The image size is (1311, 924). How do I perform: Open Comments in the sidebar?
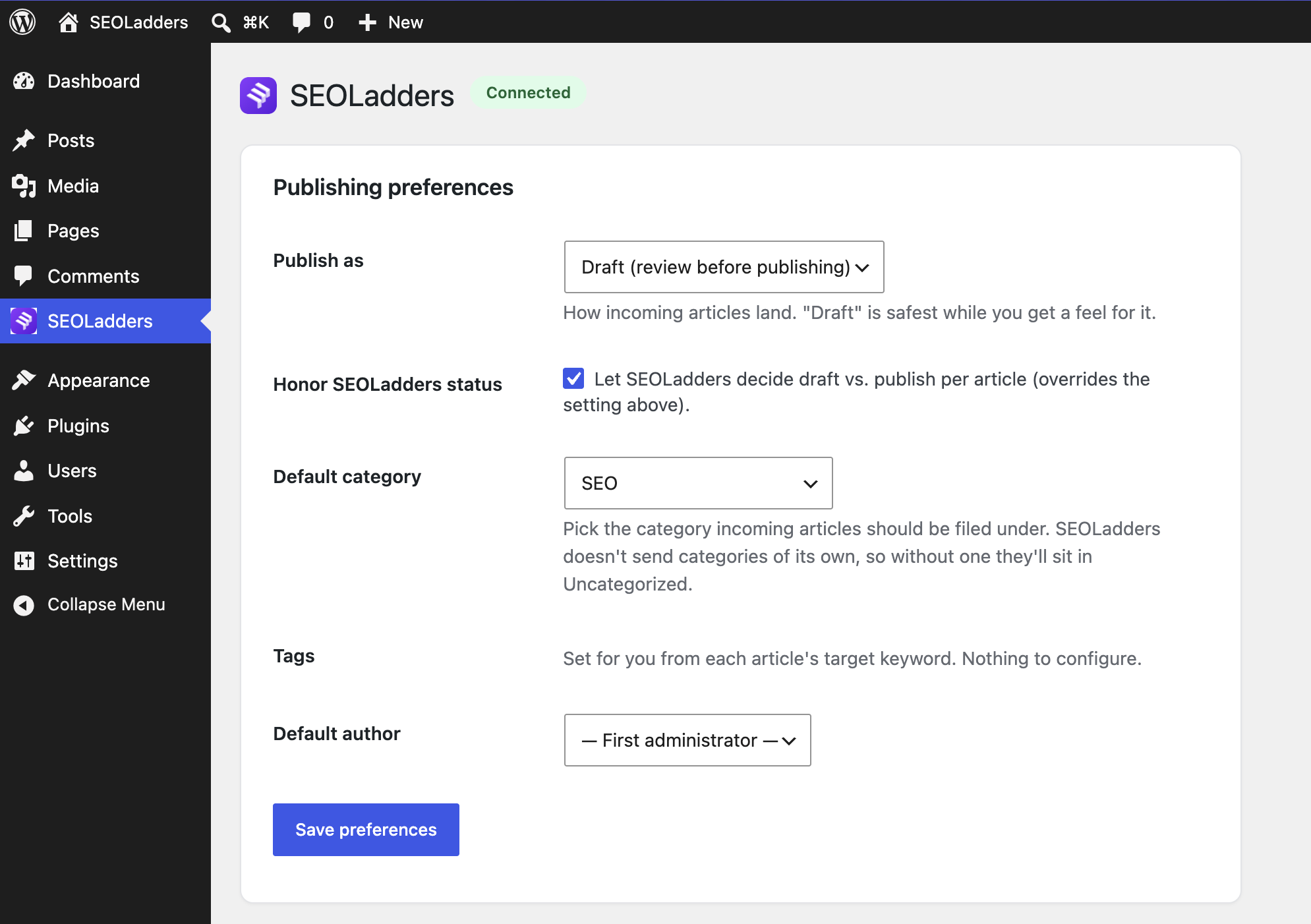[x=105, y=276]
